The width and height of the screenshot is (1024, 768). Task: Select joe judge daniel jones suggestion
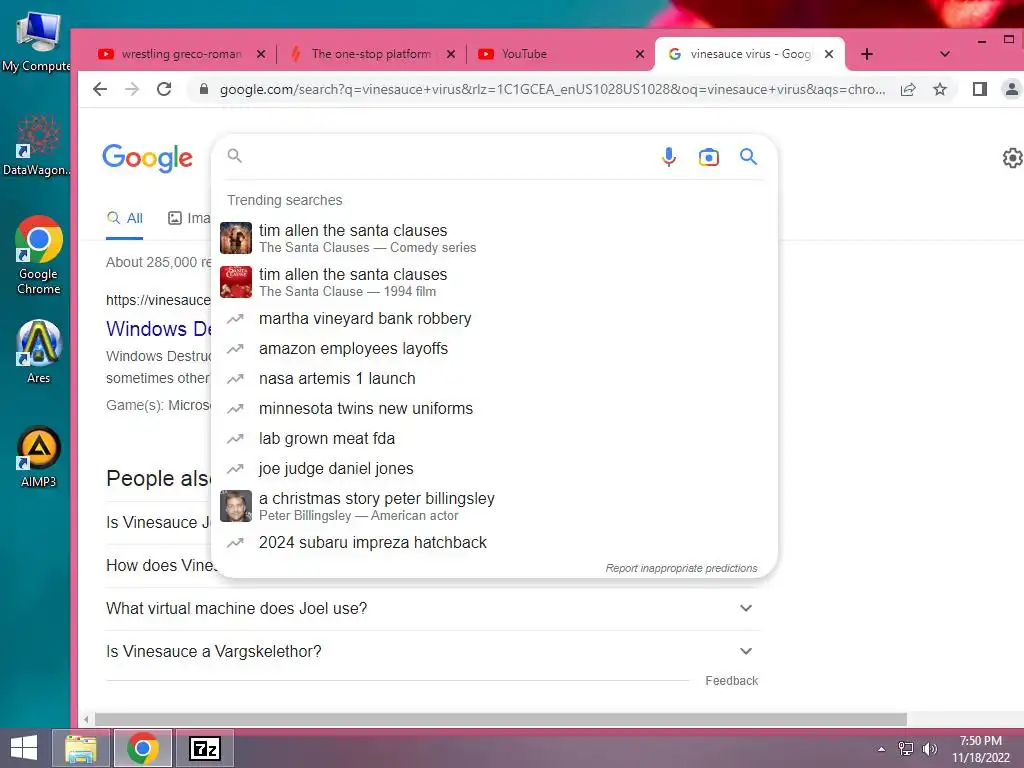click(494, 469)
